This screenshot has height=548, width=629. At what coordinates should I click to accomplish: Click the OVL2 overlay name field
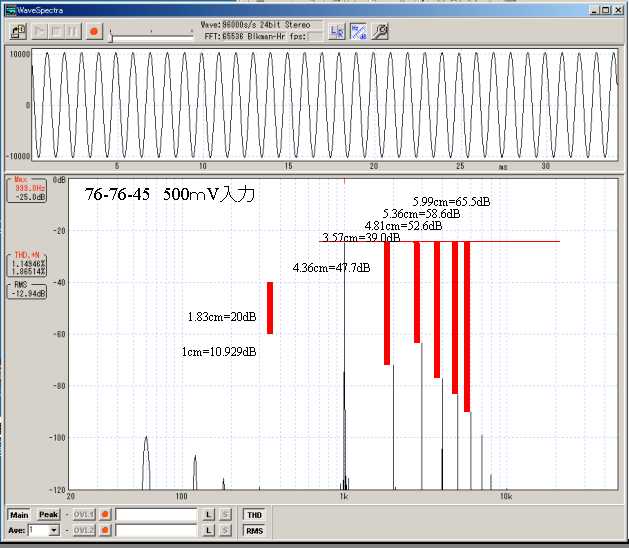[156, 530]
